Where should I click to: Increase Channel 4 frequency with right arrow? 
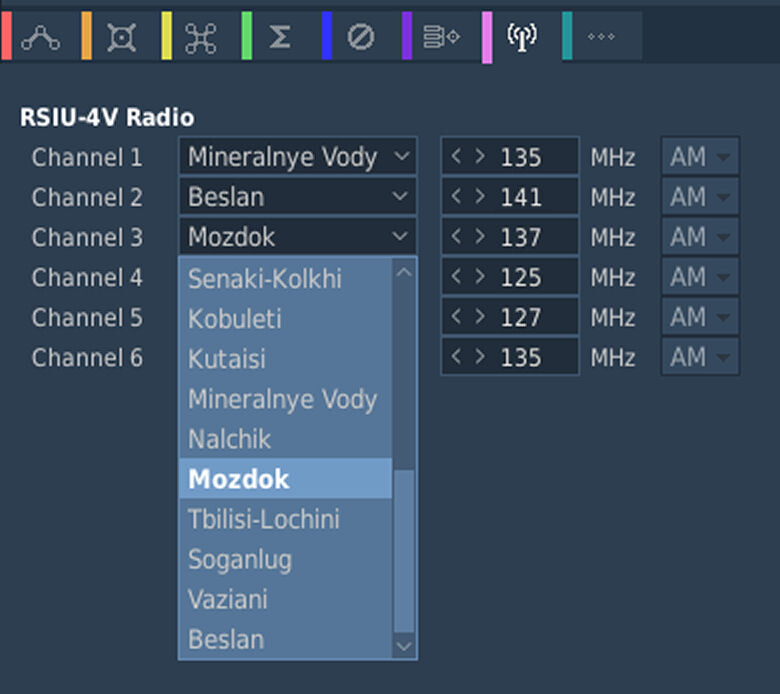(x=480, y=277)
